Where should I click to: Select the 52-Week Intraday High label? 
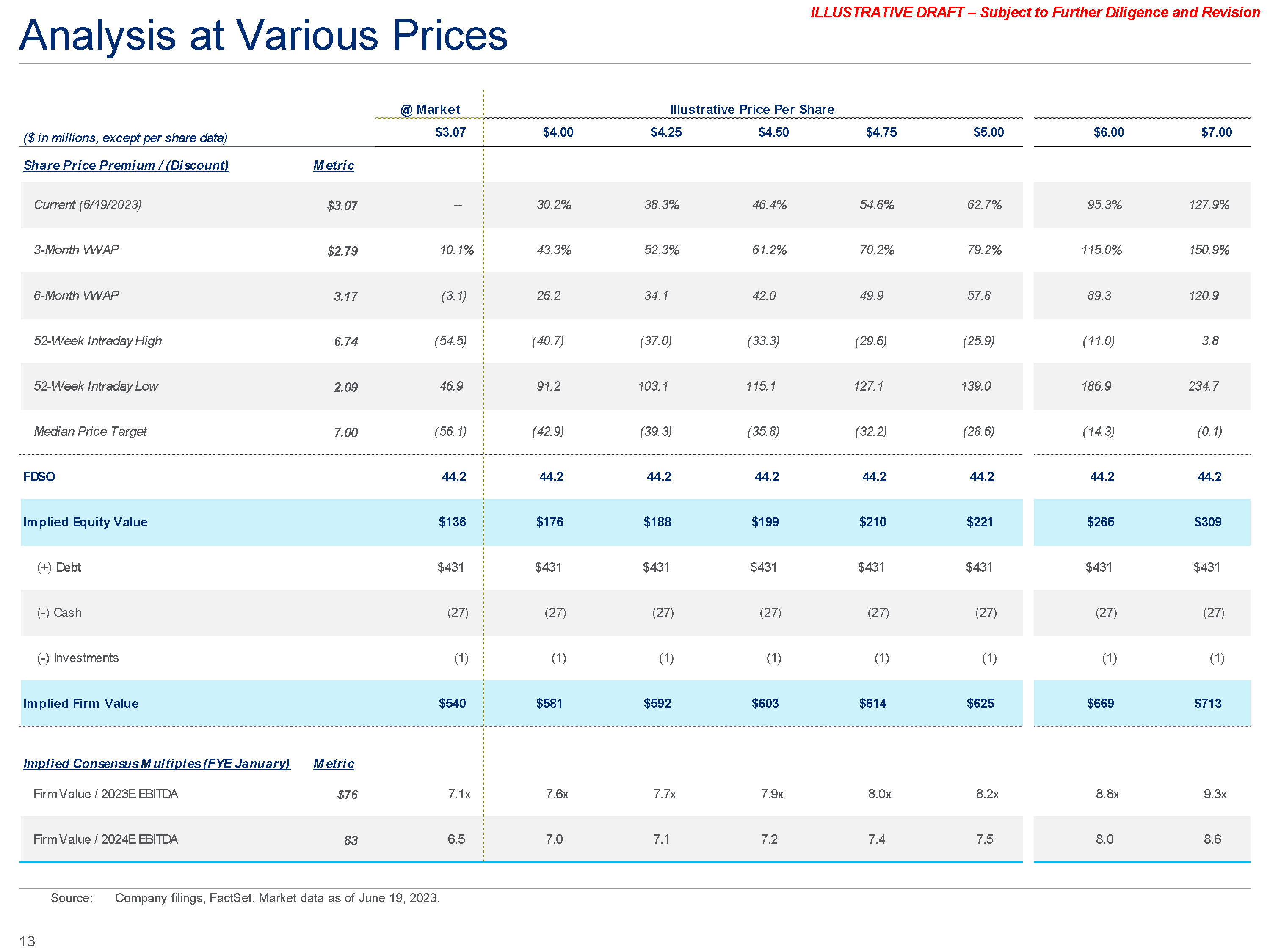coord(98,341)
